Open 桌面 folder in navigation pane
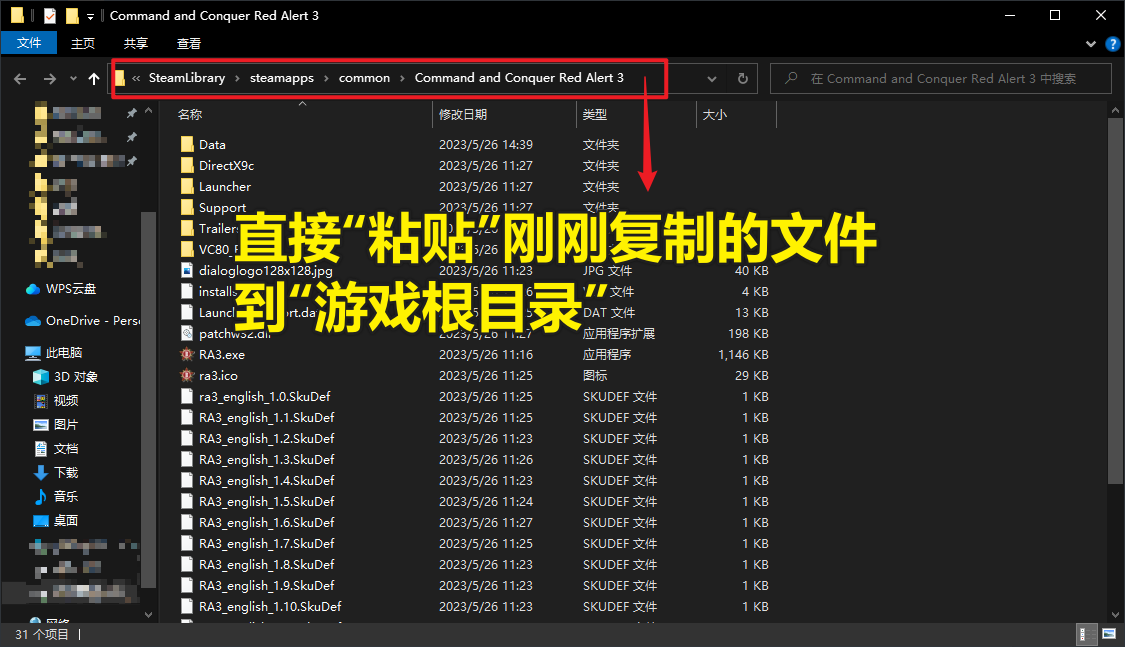This screenshot has height=647, width=1125. pos(65,520)
